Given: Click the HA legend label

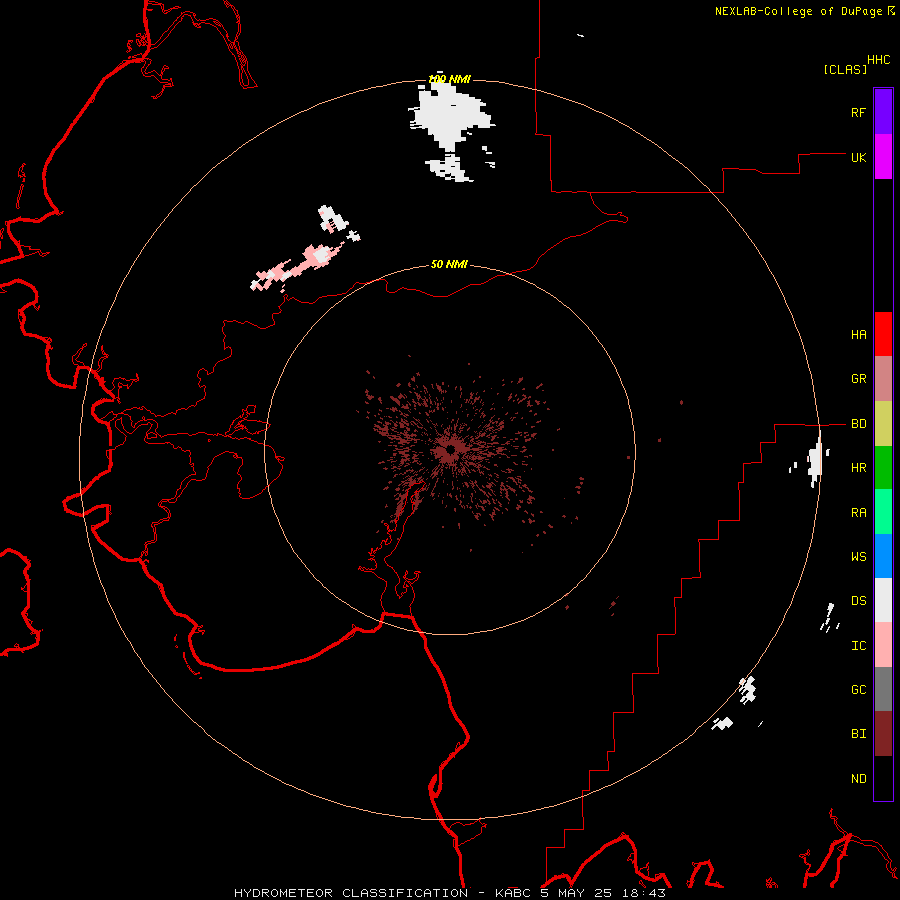Looking at the screenshot, I should 858,335.
